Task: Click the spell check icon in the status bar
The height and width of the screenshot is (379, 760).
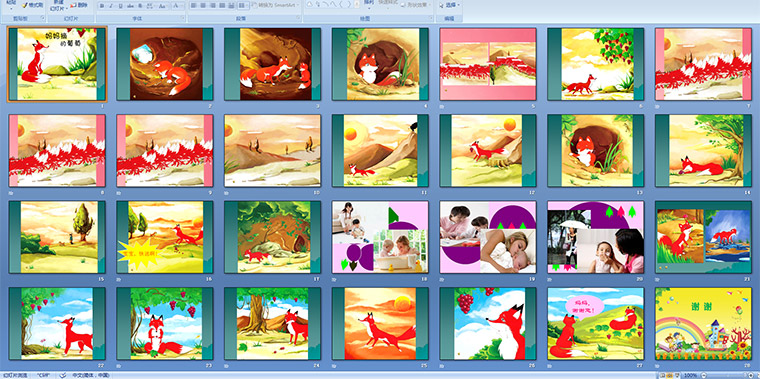Action: pyautogui.click(x=63, y=376)
